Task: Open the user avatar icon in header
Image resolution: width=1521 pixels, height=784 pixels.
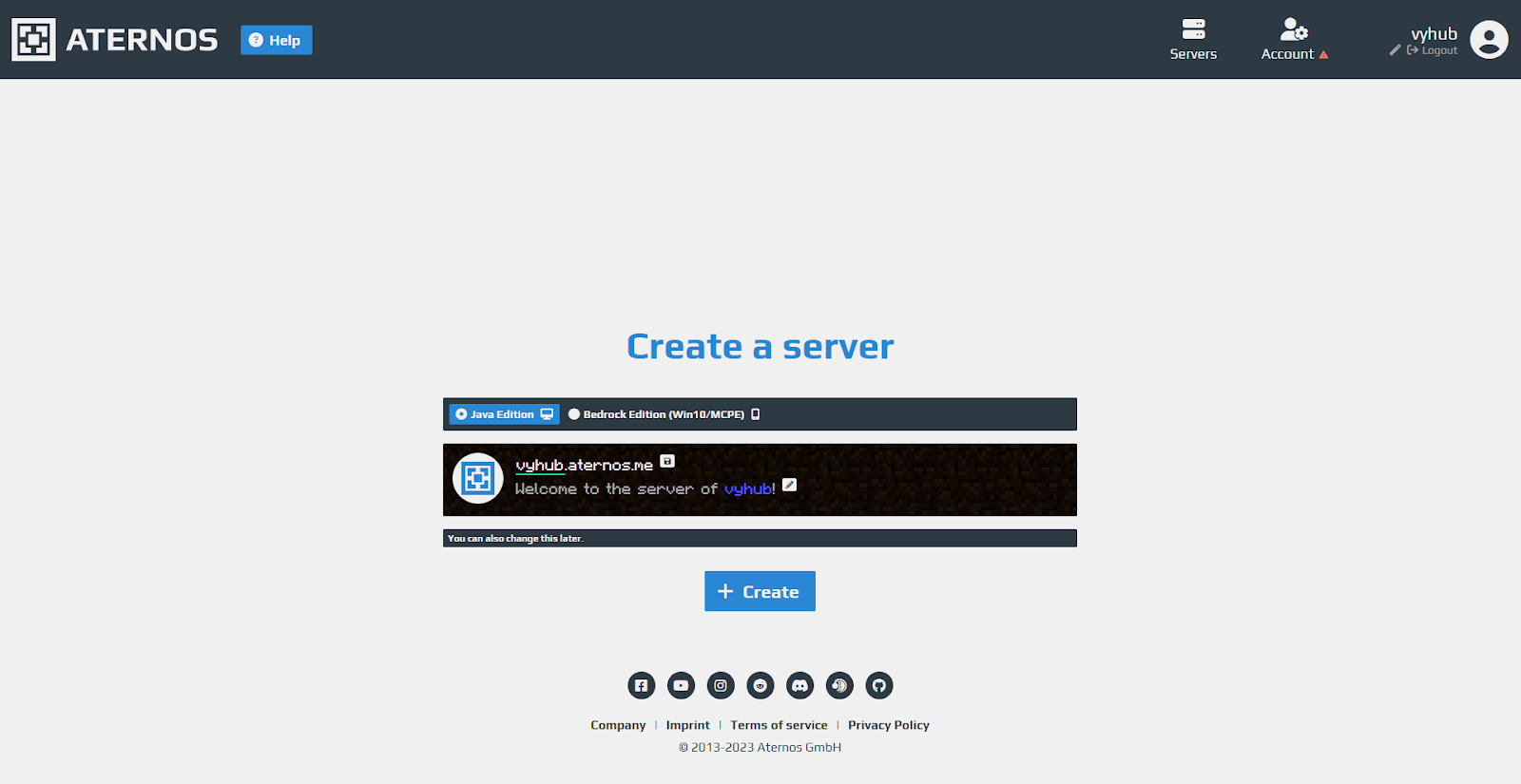Action: click(x=1489, y=40)
